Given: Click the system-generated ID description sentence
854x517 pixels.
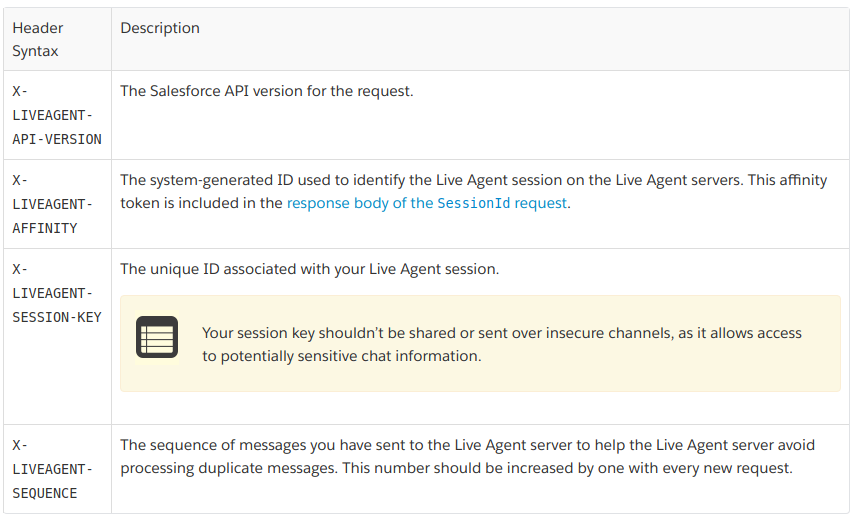Looking at the screenshot, I should [432, 180].
